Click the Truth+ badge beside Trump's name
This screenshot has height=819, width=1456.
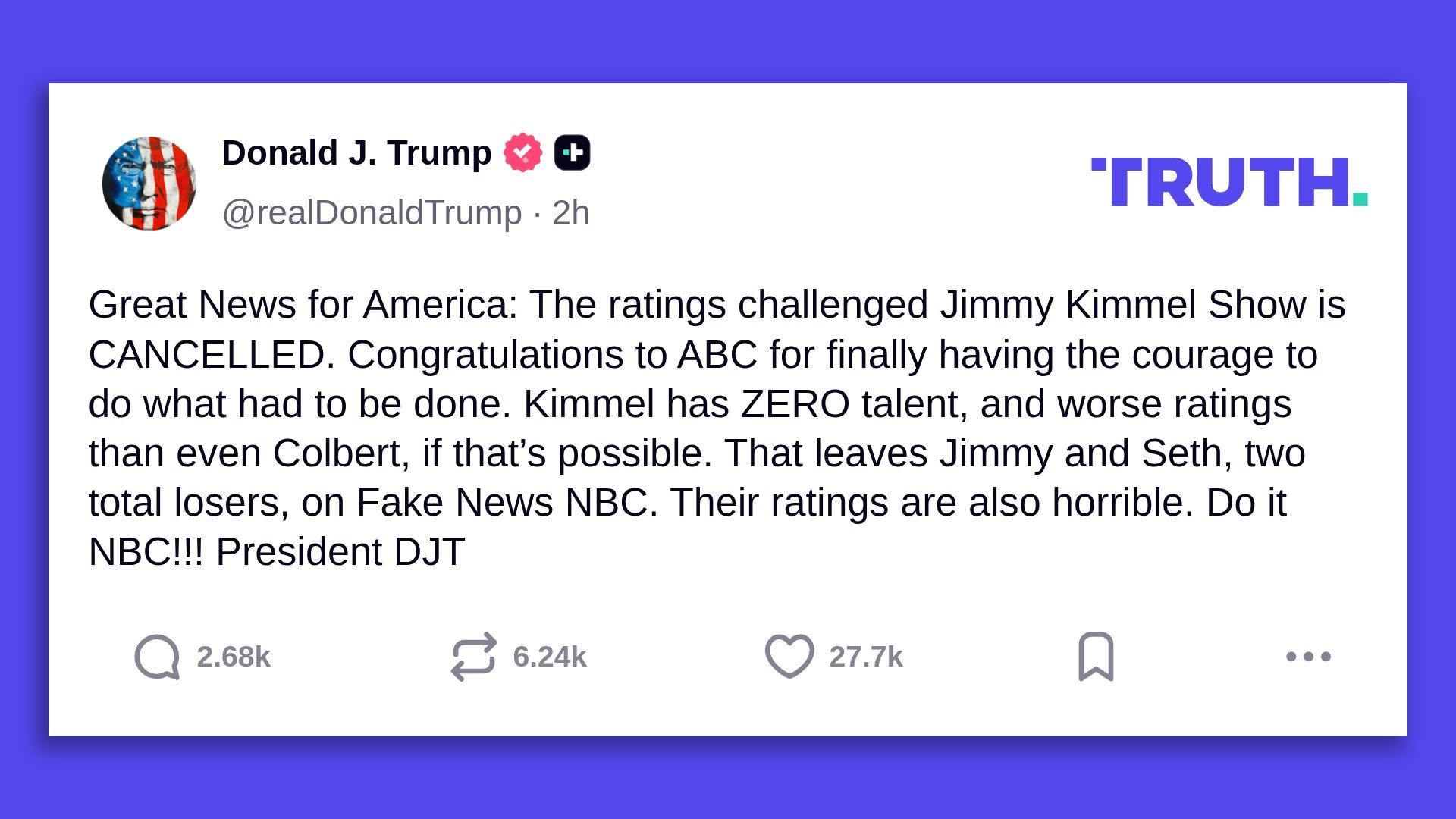pyautogui.click(x=572, y=152)
